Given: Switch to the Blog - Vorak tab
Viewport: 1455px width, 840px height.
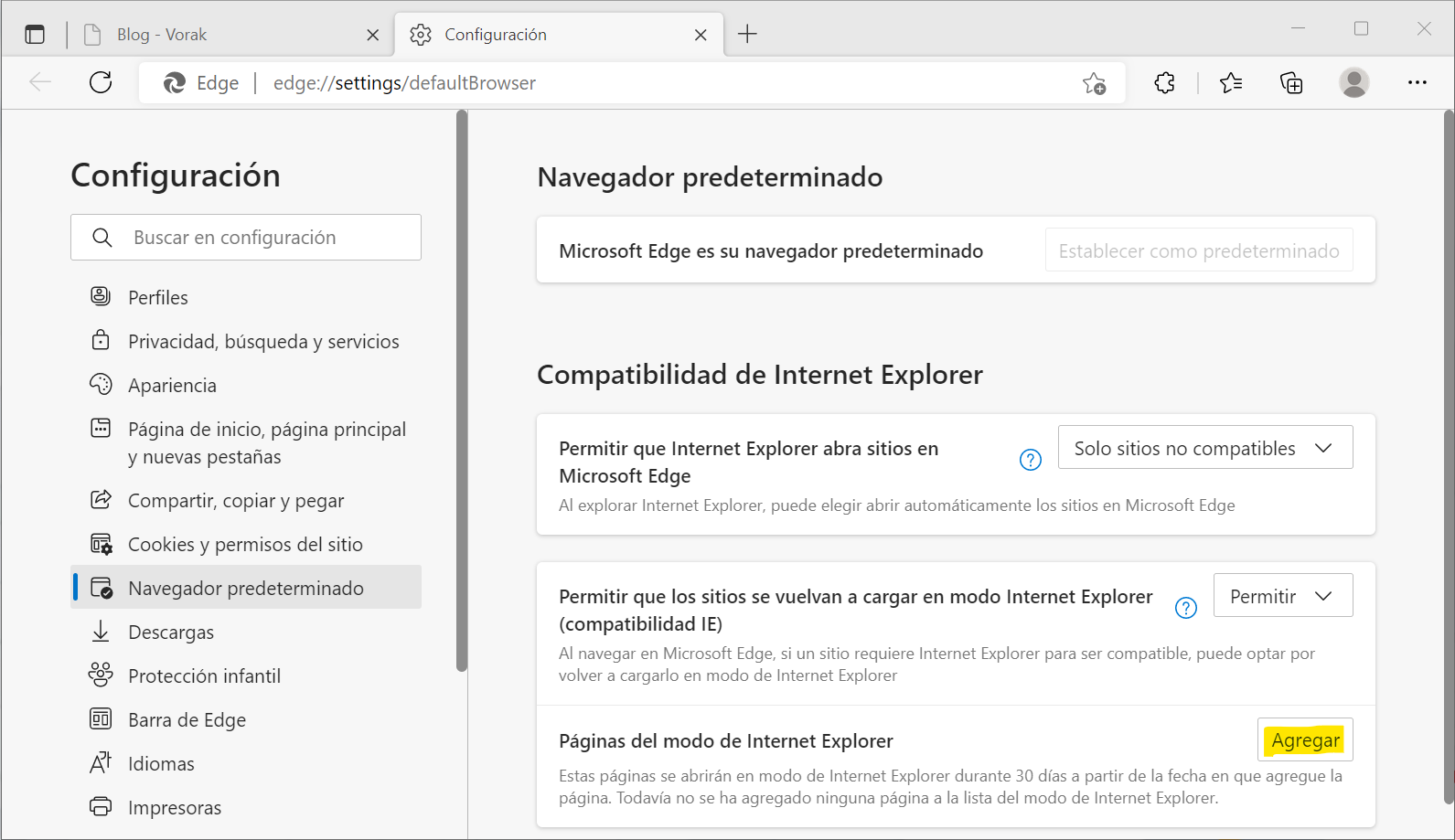Looking at the screenshot, I should point(229,35).
